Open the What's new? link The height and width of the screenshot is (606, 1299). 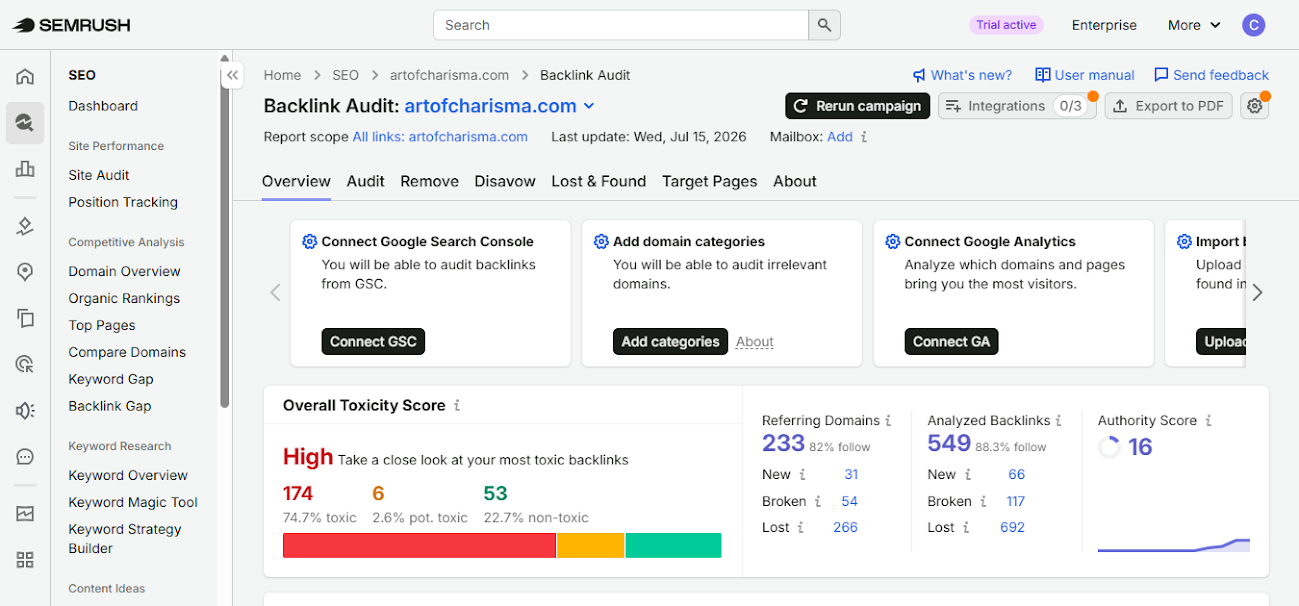click(x=962, y=75)
